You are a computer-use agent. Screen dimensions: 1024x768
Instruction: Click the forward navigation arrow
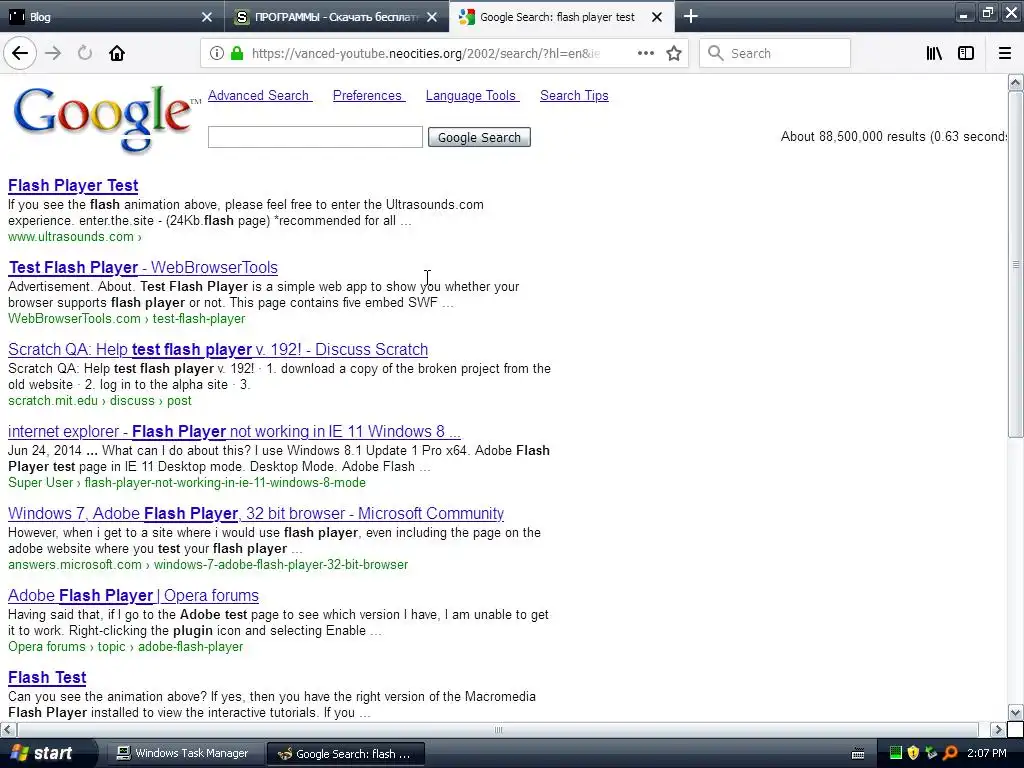point(53,53)
